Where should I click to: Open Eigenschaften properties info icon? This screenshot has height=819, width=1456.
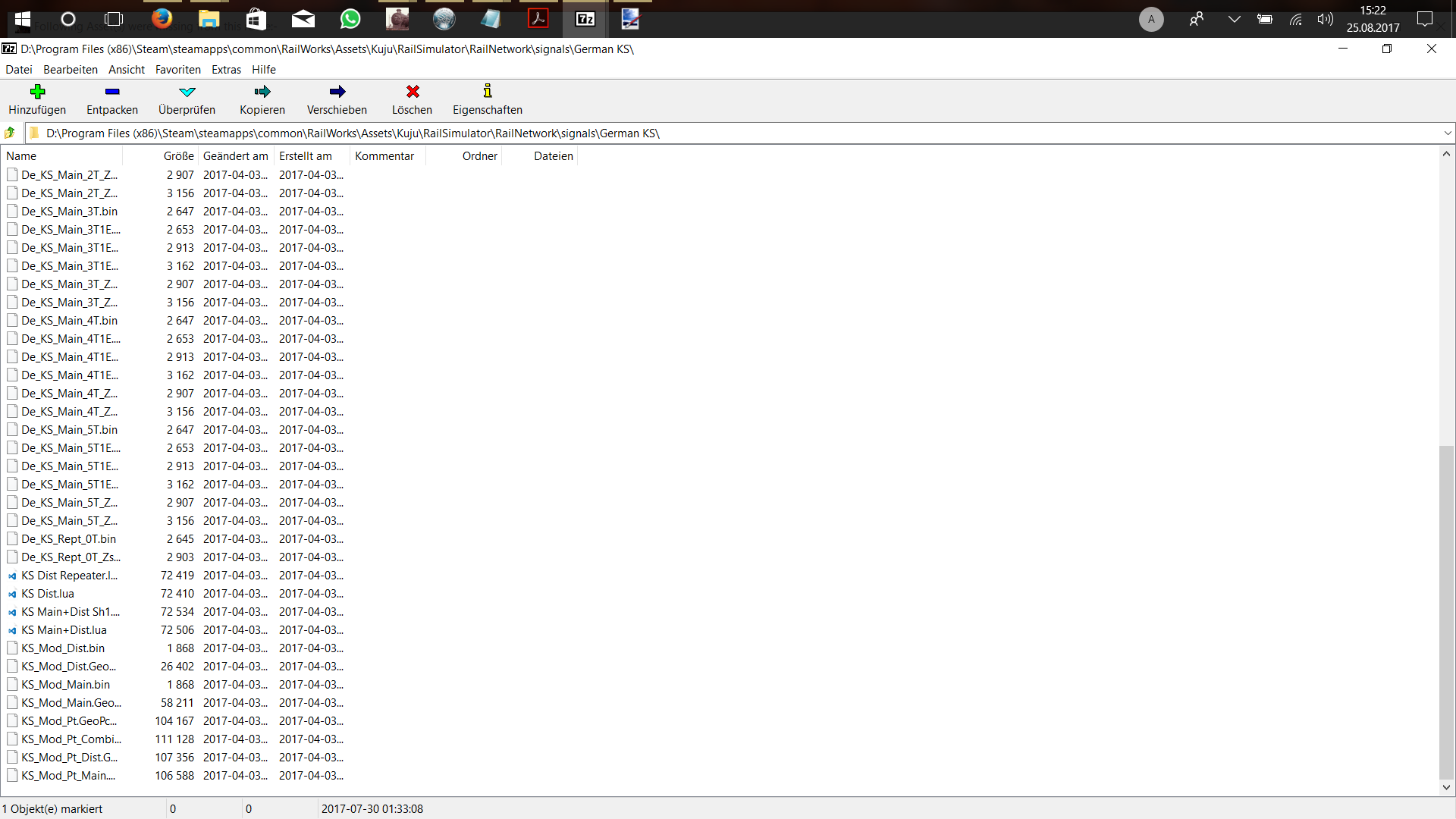(x=487, y=92)
